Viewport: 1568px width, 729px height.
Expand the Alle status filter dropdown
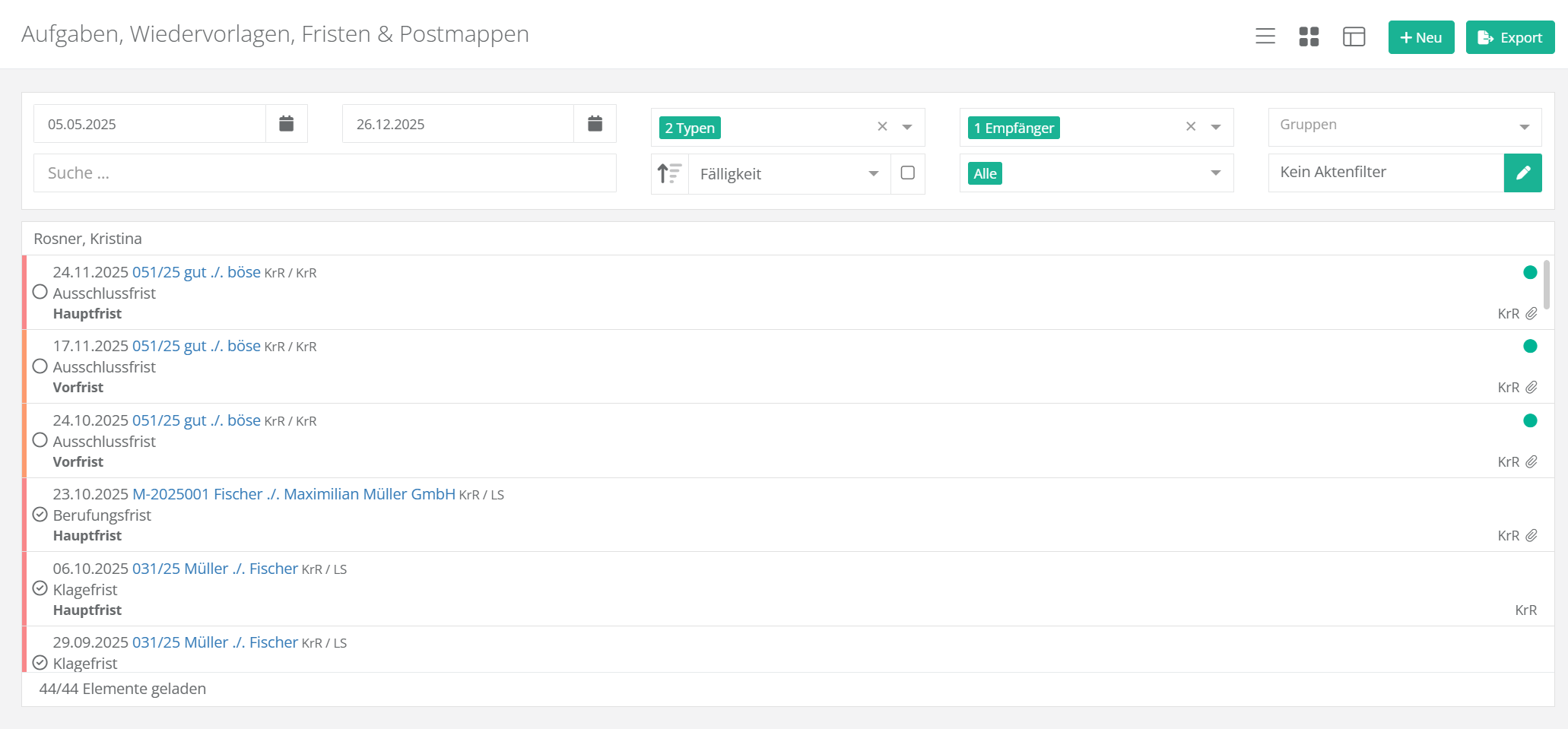[x=1216, y=173]
